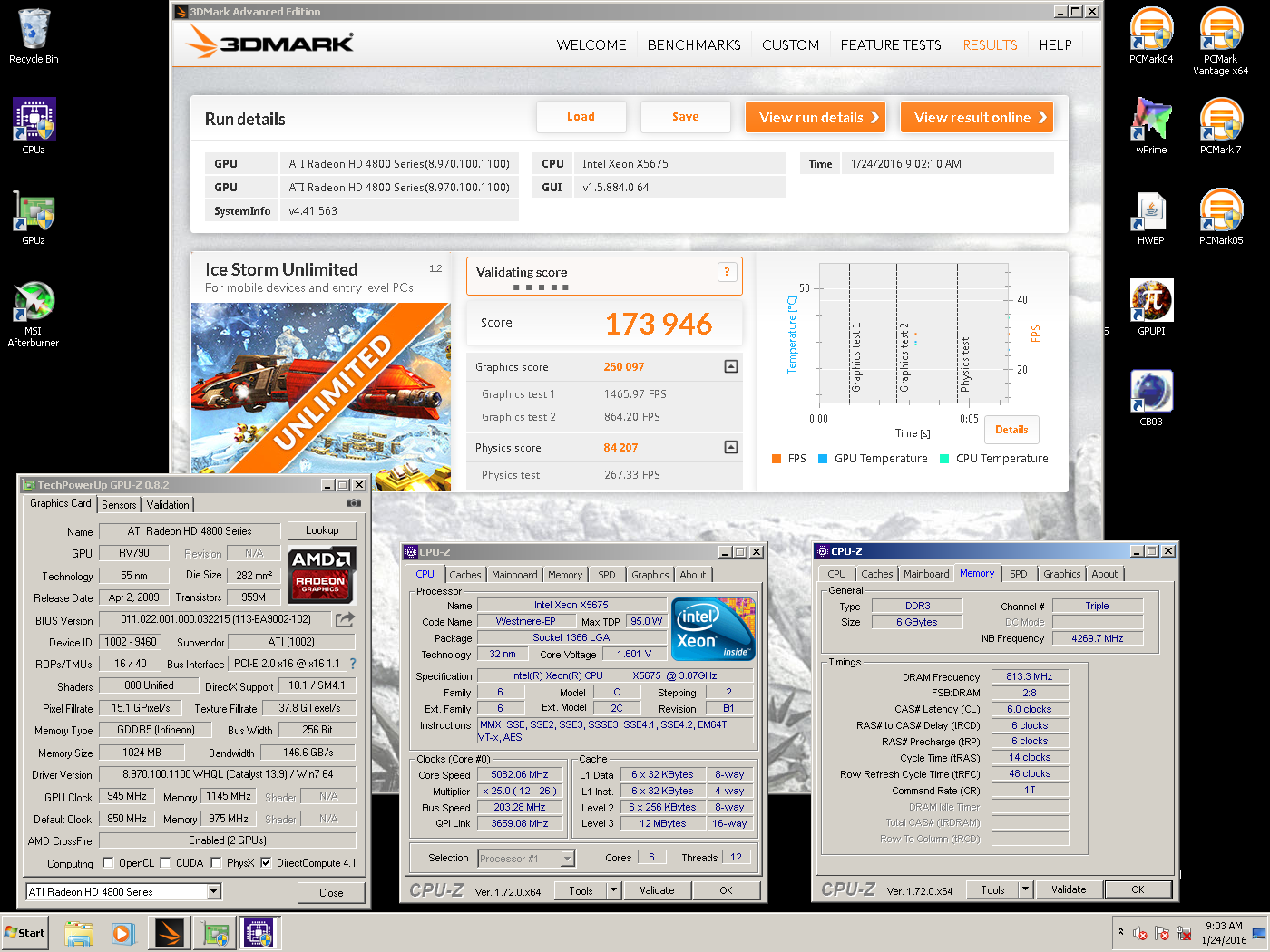Image resolution: width=1270 pixels, height=952 pixels.
Task: Open PCMark 7 desktop shortcut
Action: [x=1221, y=126]
